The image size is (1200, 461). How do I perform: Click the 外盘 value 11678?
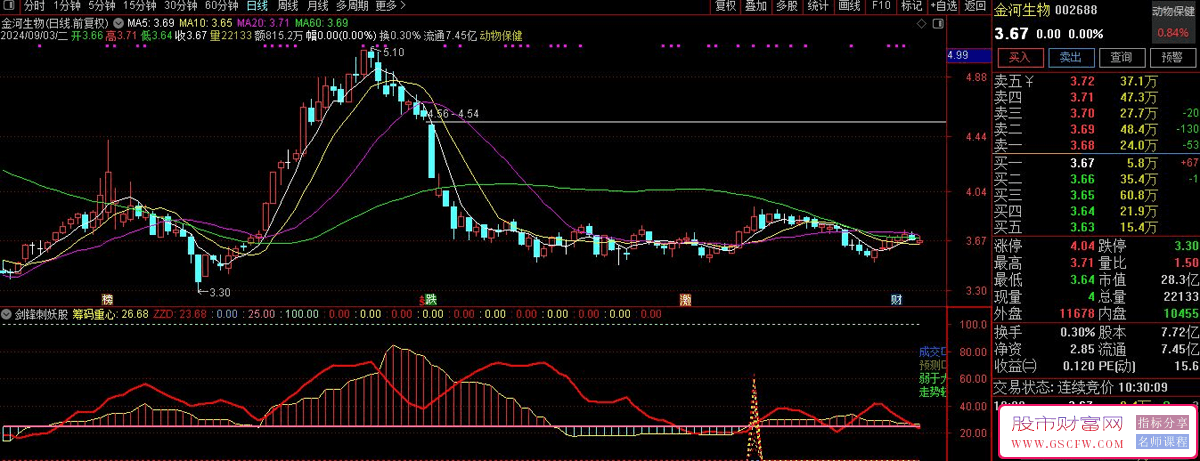(1075, 313)
